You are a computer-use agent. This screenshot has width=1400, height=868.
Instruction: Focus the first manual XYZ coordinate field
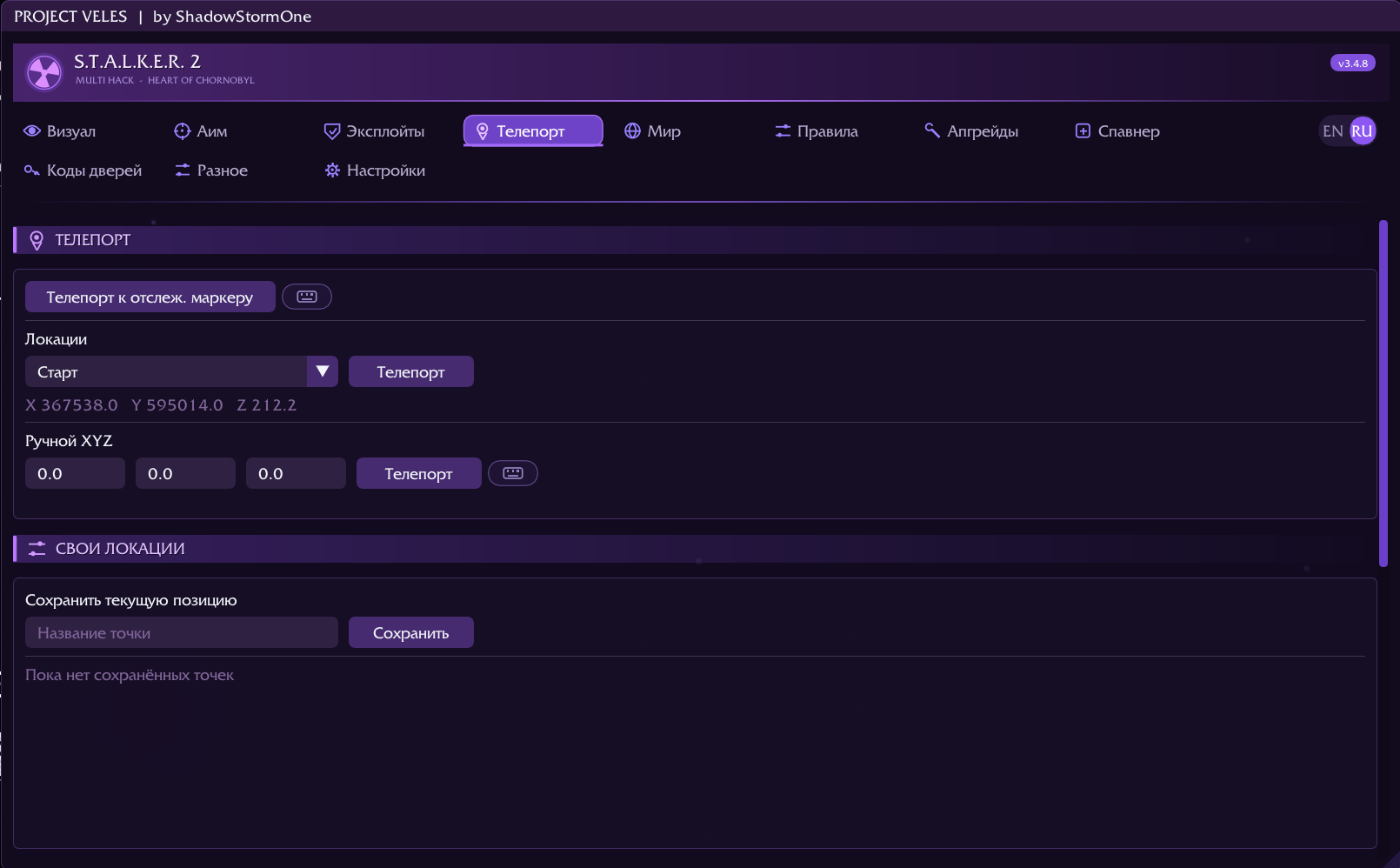point(75,473)
